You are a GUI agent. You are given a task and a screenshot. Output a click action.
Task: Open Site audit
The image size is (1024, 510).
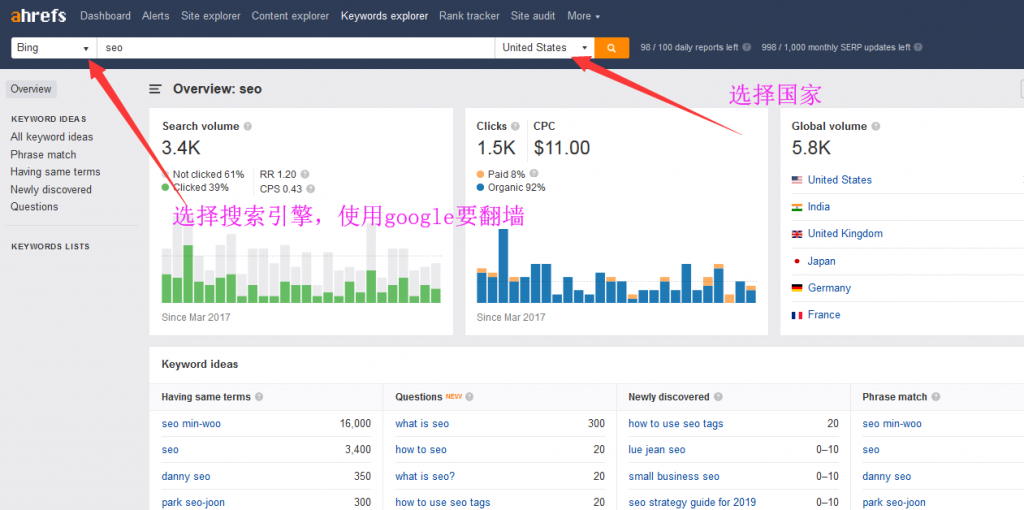pyautogui.click(x=533, y=16)
